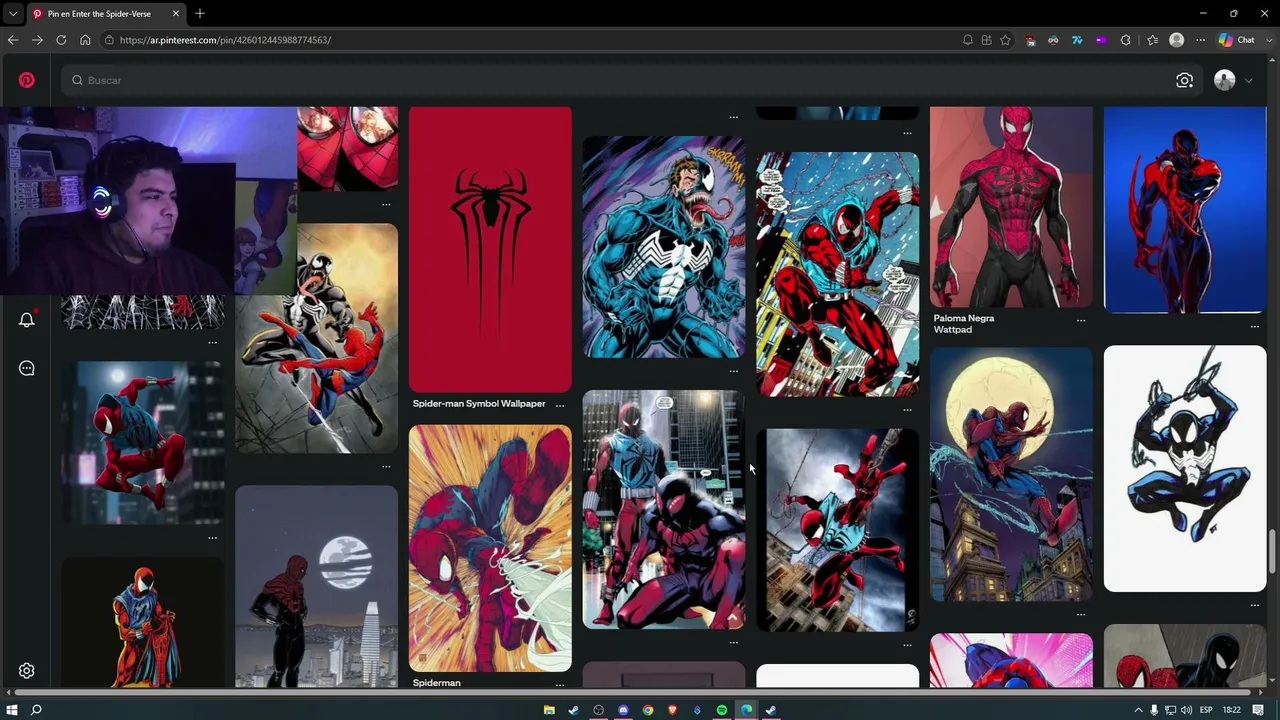This screenshot has width=1280, height=720.
Task: Open the clock showing 18:22
Action: click(1232, 710)
